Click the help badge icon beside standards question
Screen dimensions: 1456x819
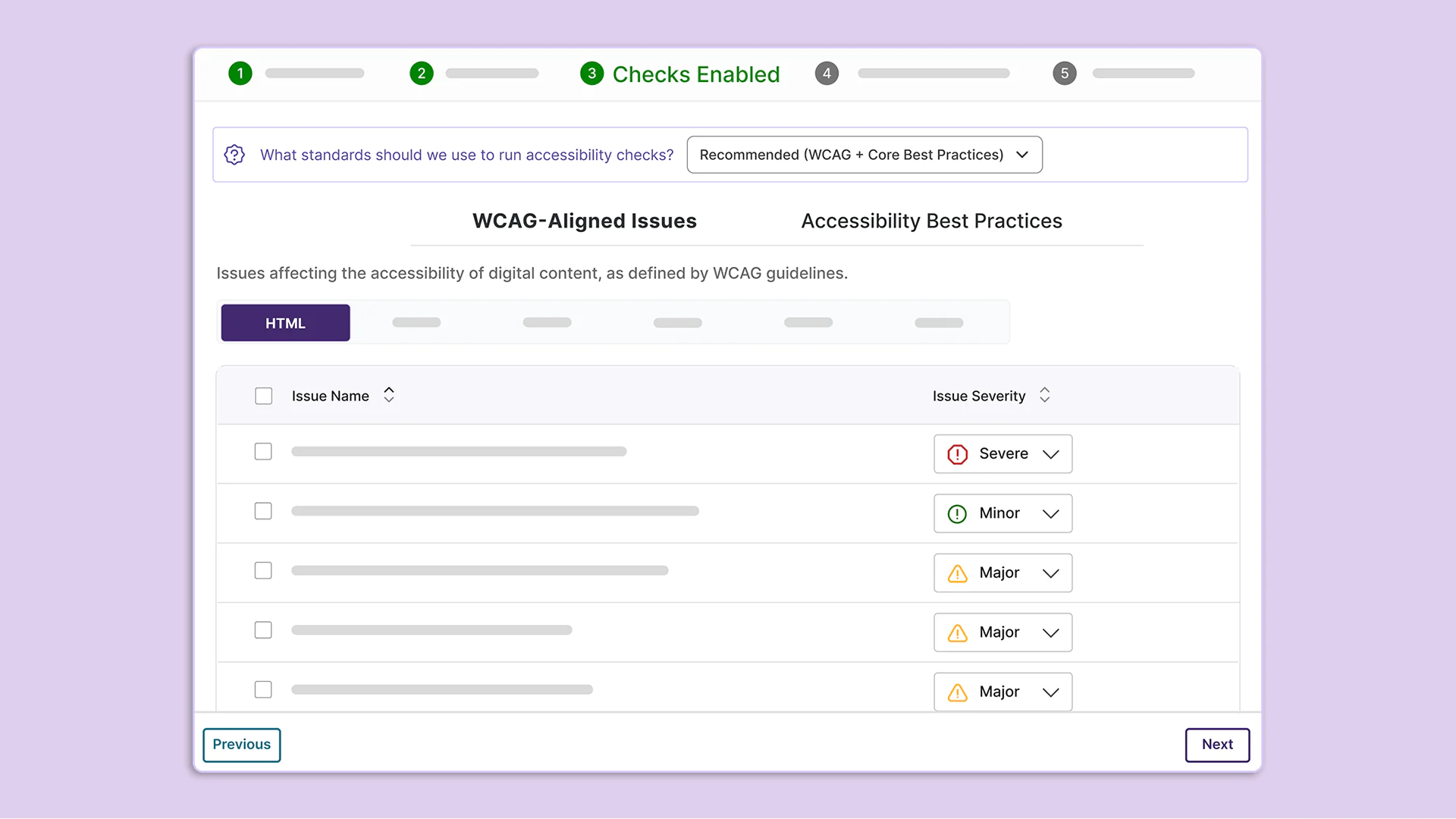pyautogui.click(x=234, y=155)
